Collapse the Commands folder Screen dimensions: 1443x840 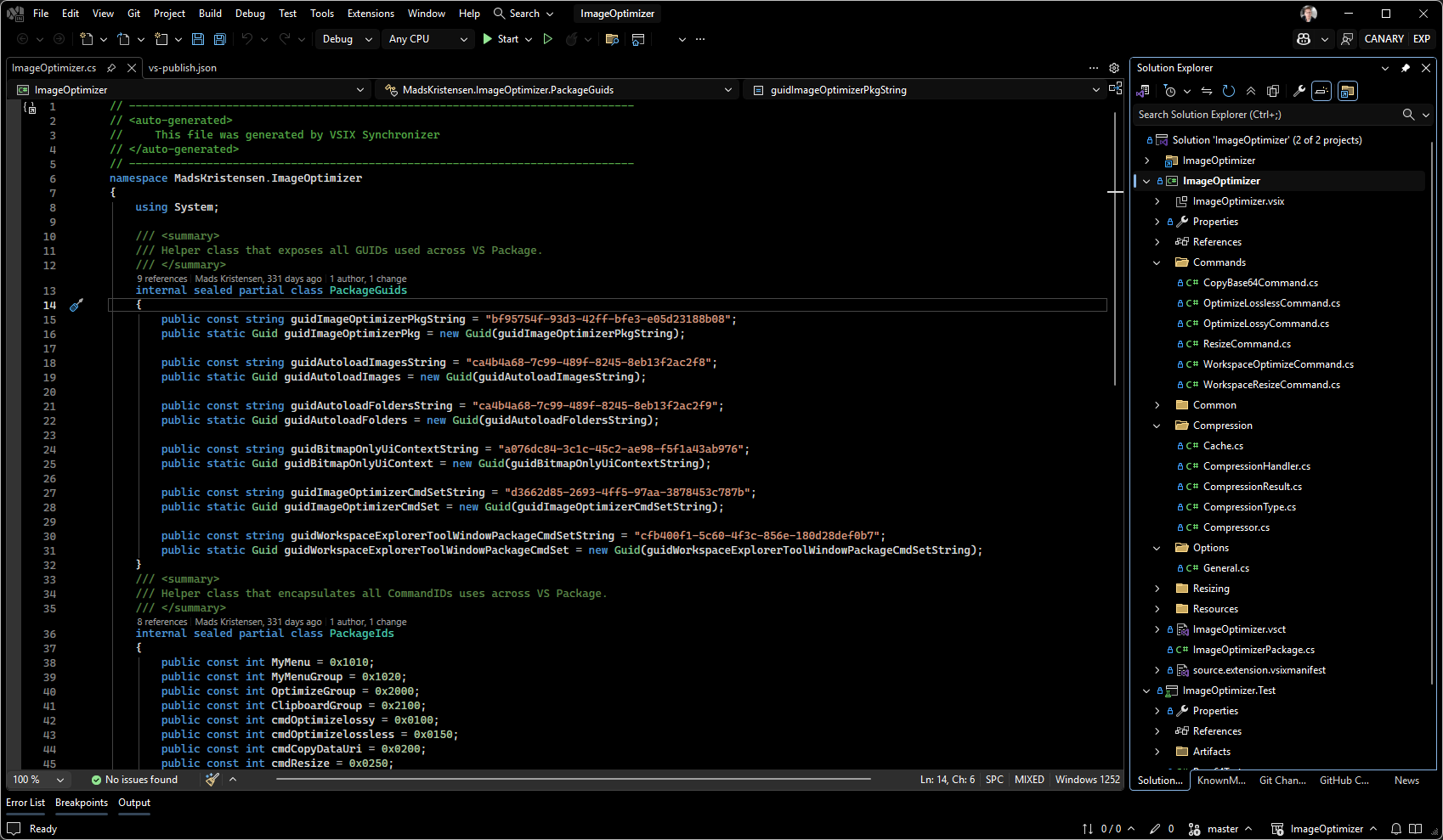1157,262
